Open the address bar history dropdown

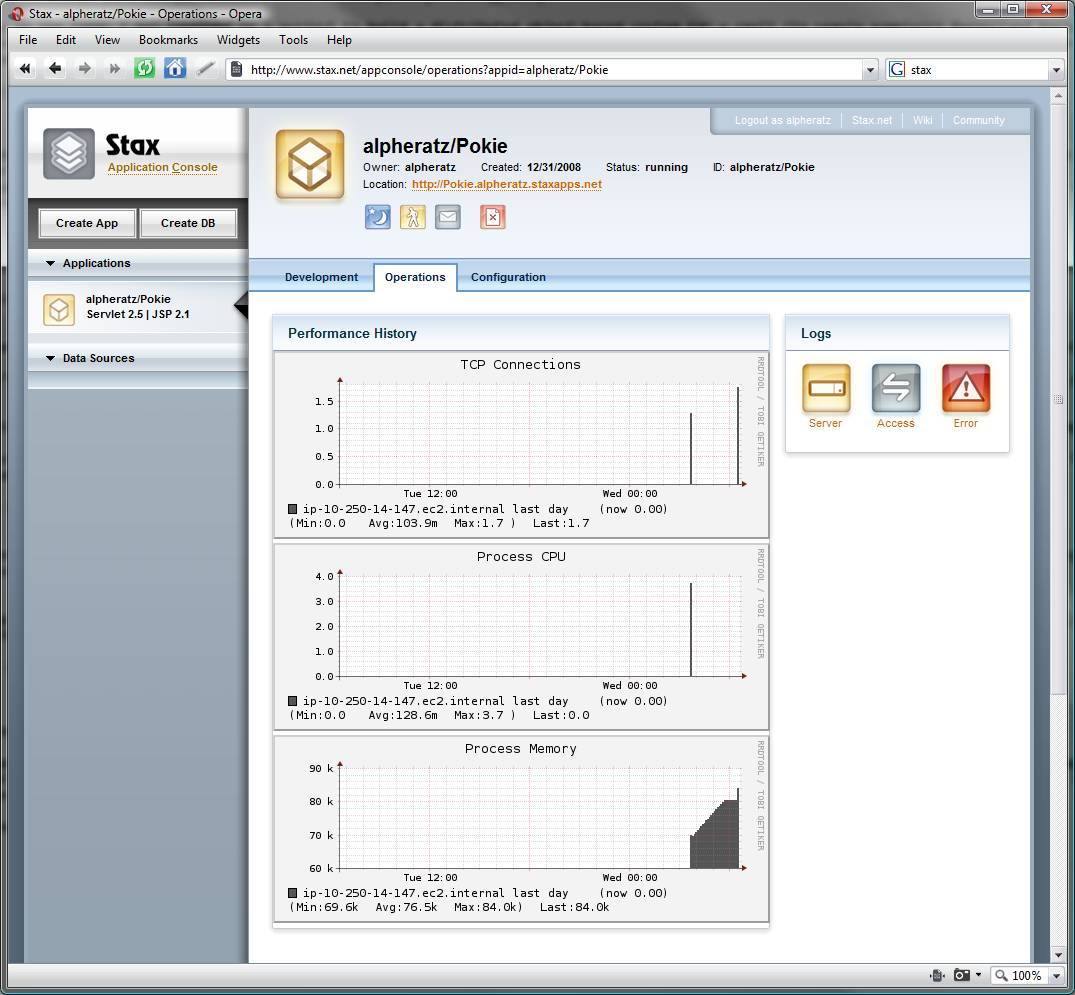click(870, 70)
